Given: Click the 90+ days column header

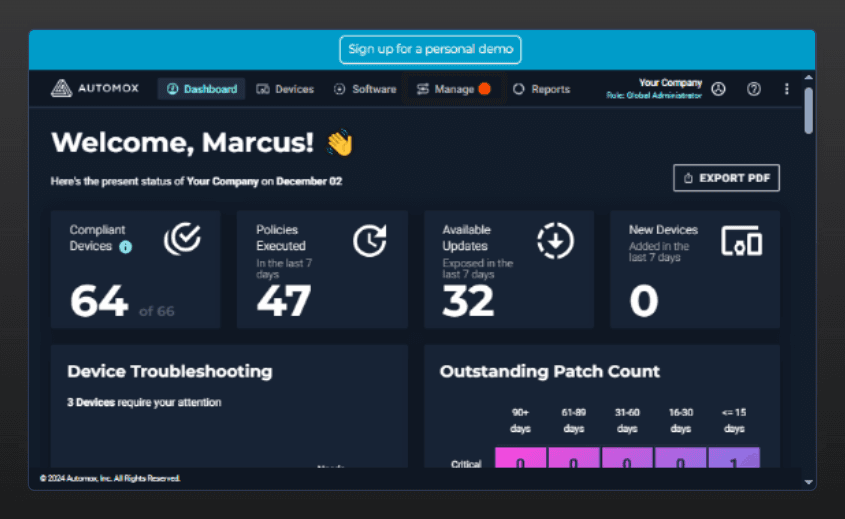Looking at the screenshot, I should [521, 420].
